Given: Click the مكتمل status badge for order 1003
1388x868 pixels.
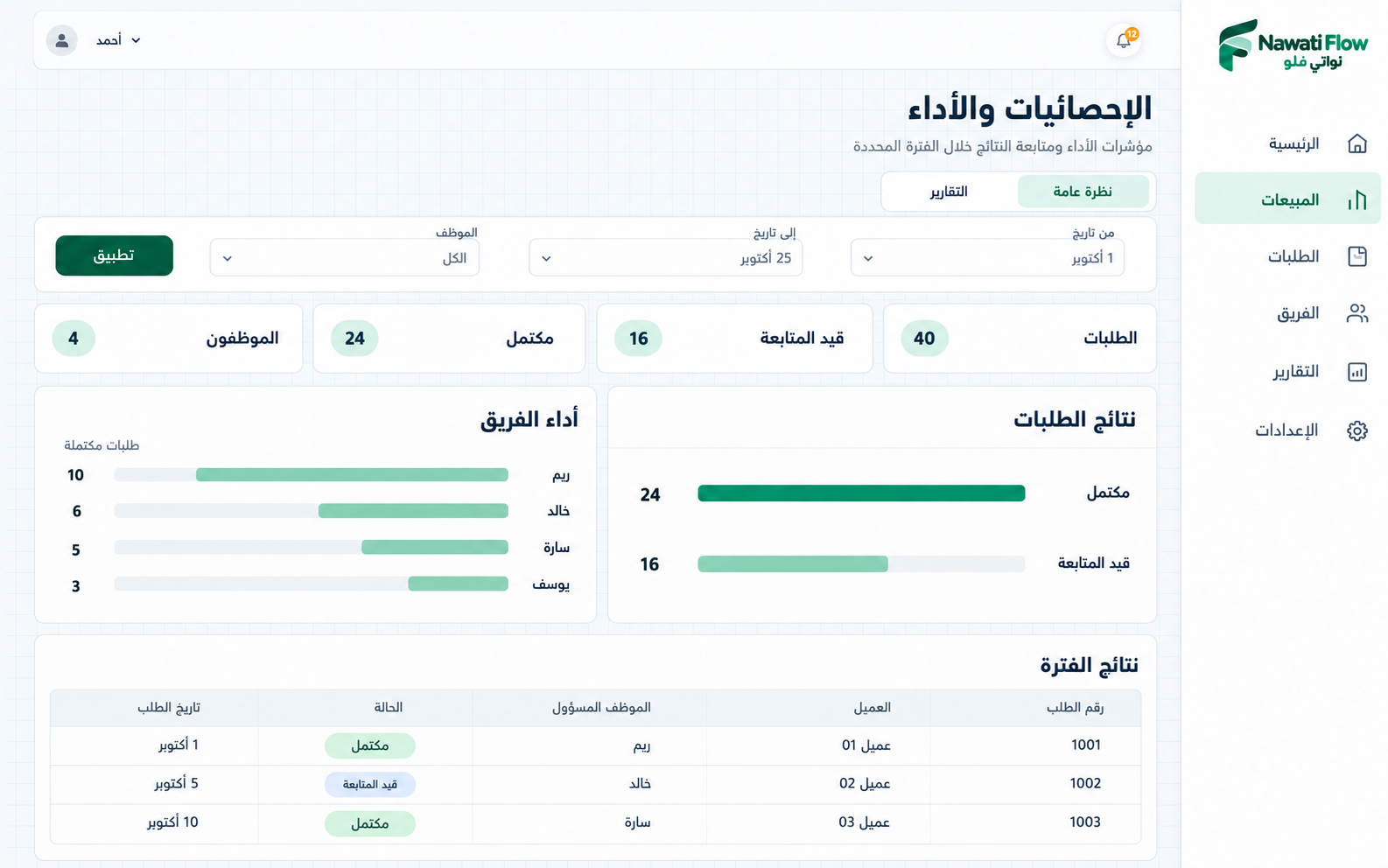Looking at the screenshot, I should click(x=370, y=823).
